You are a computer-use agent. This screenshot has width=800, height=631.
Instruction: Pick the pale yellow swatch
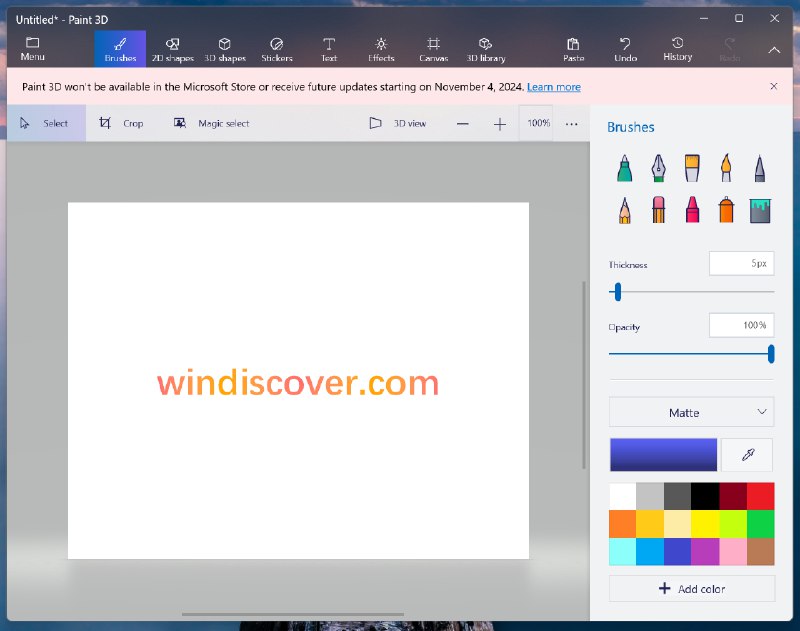pos(678,523)
